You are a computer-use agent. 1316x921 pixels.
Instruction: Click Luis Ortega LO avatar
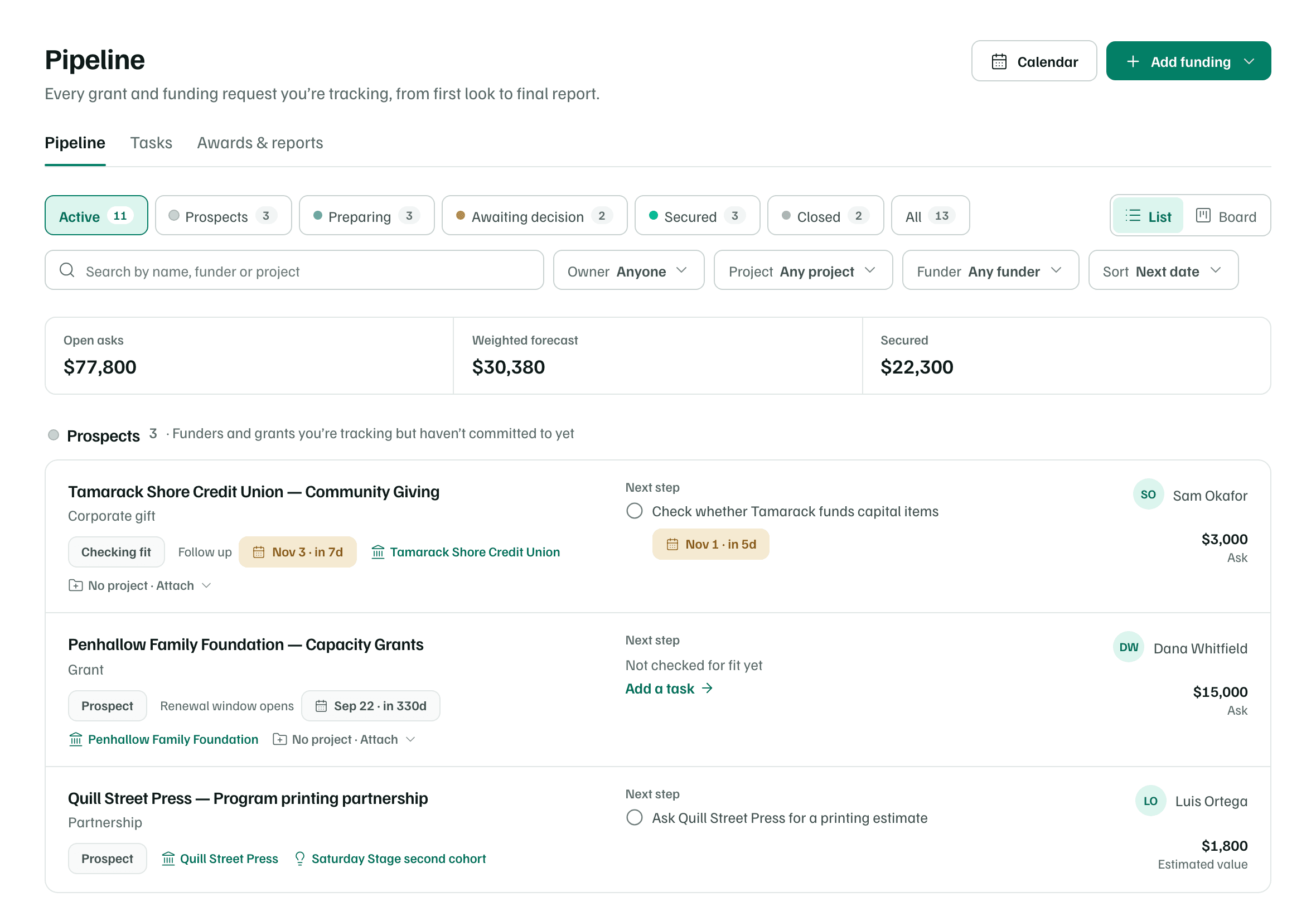tap(1150, 801)
